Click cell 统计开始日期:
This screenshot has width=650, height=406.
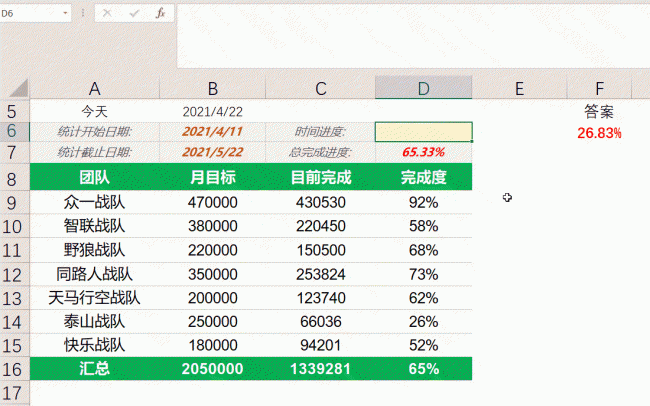[x=95, y=131]
